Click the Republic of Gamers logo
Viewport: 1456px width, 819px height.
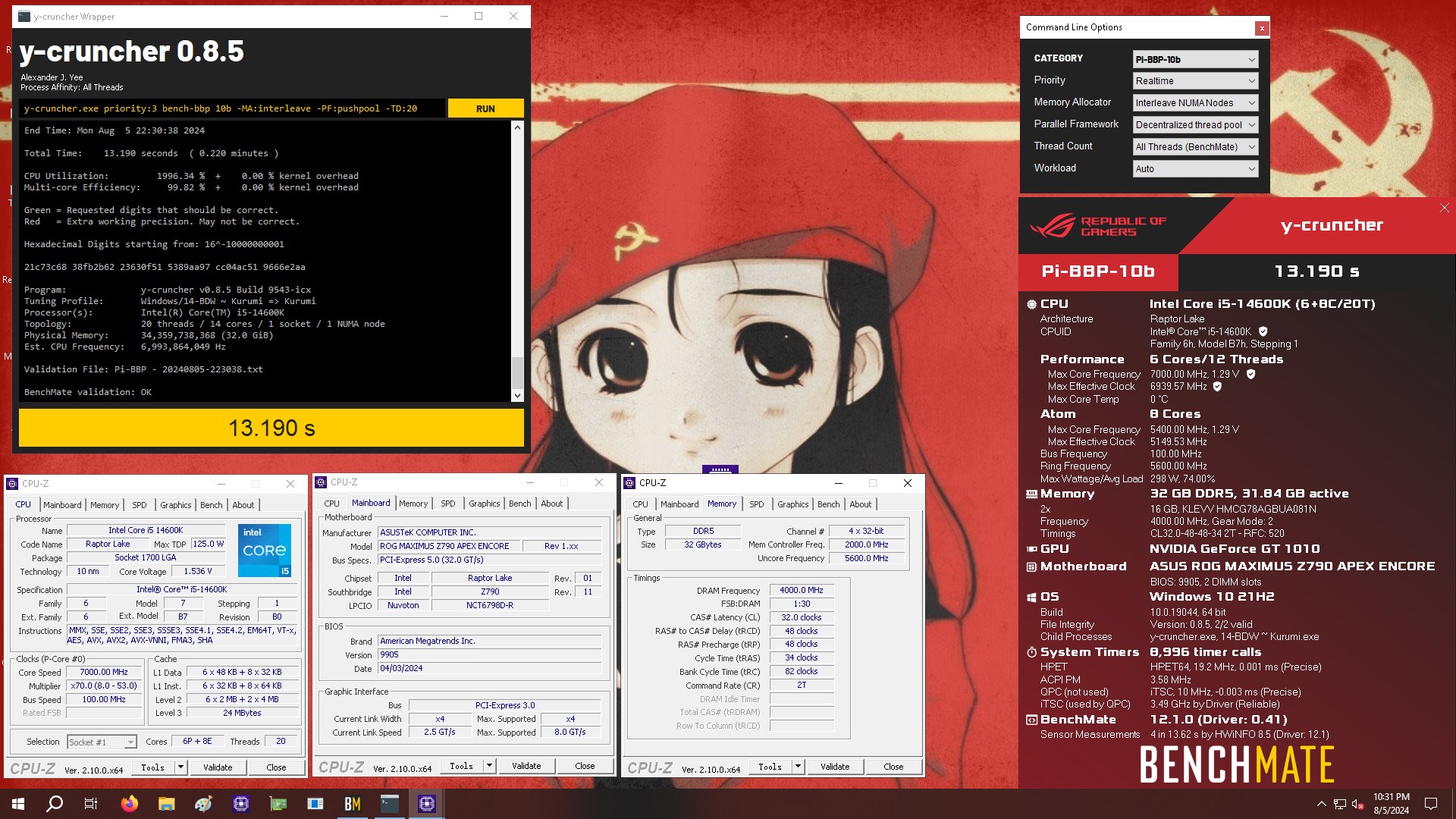tap(1098, 226)
